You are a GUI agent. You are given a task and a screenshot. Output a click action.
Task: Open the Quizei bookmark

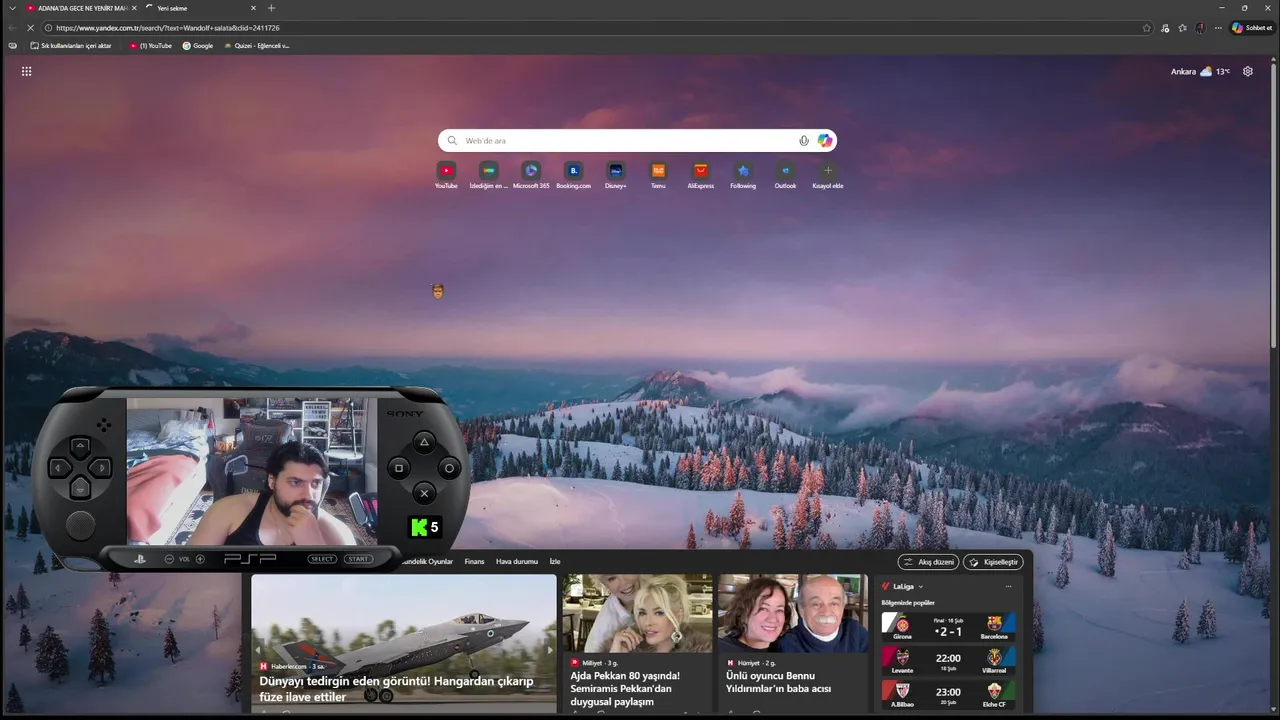[257, 46]
